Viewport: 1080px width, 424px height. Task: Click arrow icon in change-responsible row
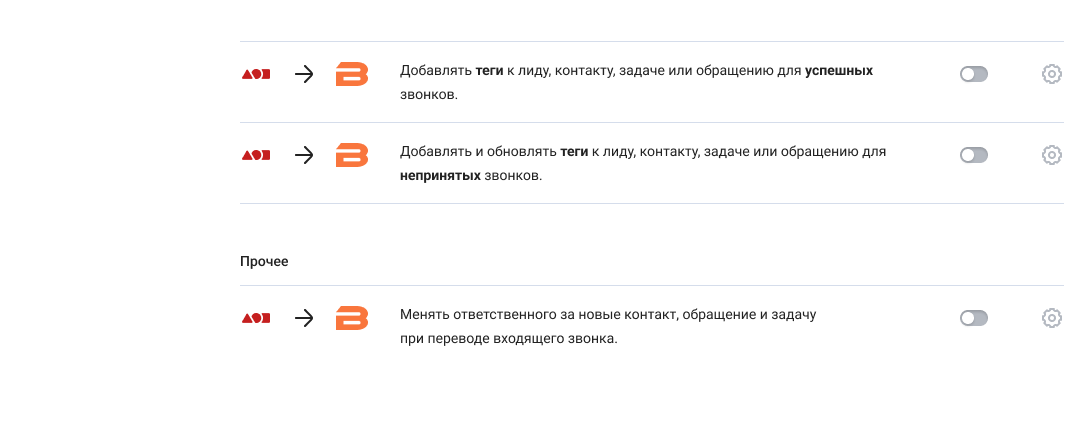[304, 318]
